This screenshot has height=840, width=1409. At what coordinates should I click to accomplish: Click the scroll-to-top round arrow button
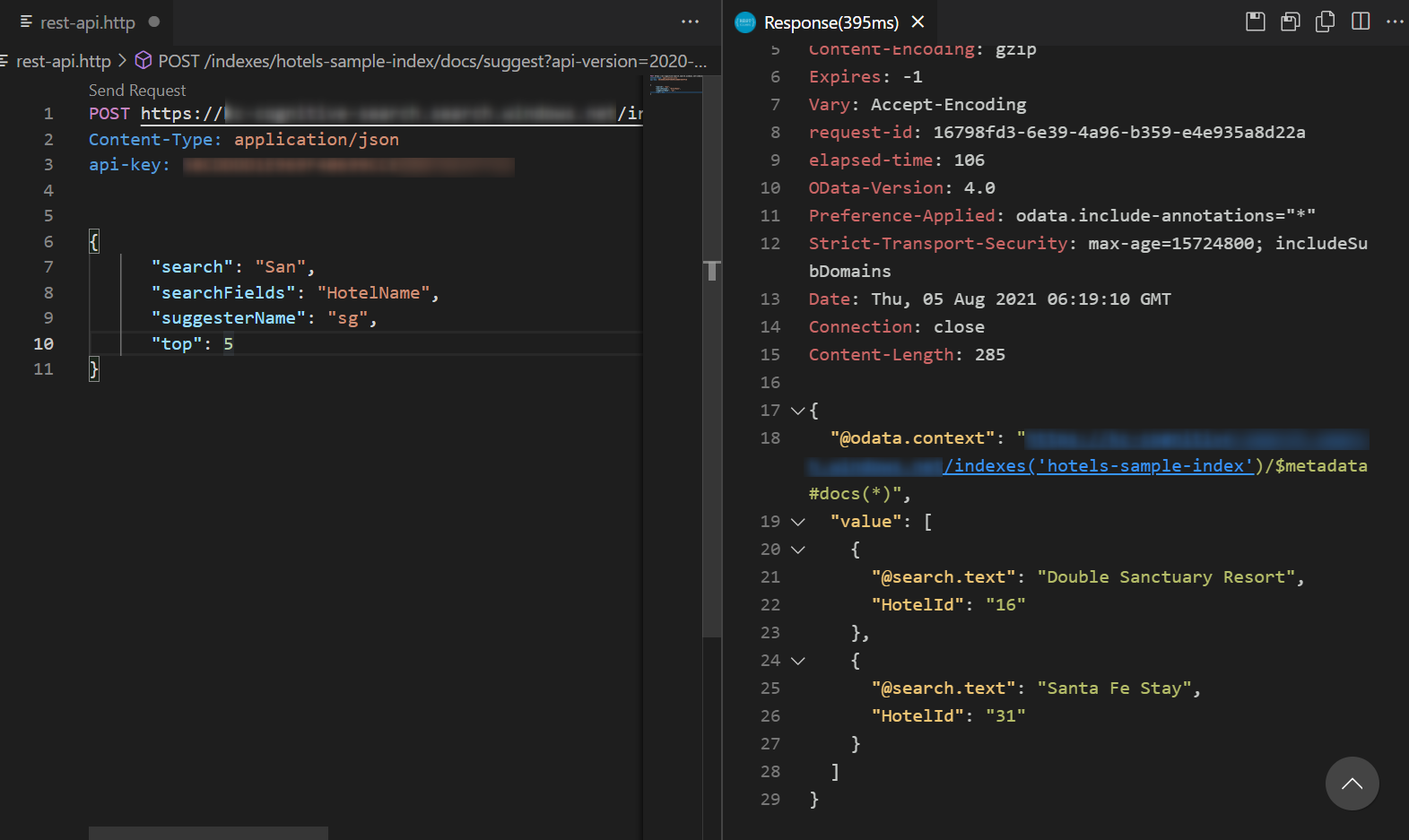[x=1352, y=784]
